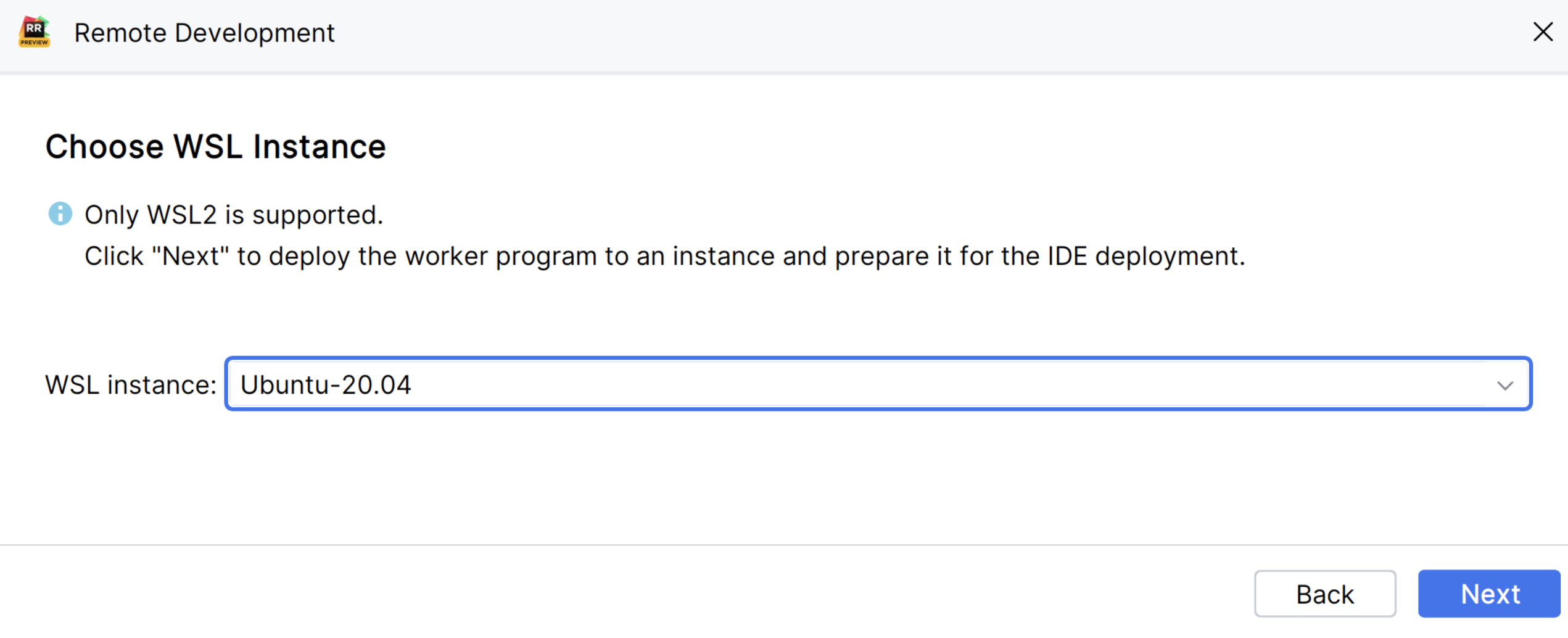Click the word "Instance" in the heading

320,147
